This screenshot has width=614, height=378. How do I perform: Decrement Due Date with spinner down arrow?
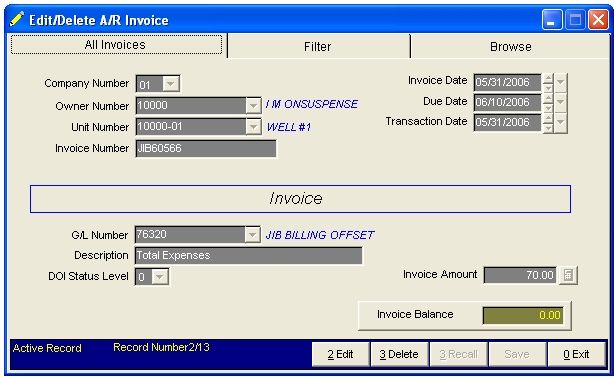click(x=548, y=108)
